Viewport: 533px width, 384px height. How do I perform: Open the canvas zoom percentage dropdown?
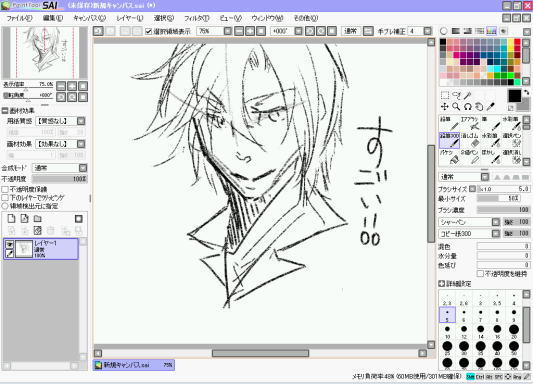(228, 31)
